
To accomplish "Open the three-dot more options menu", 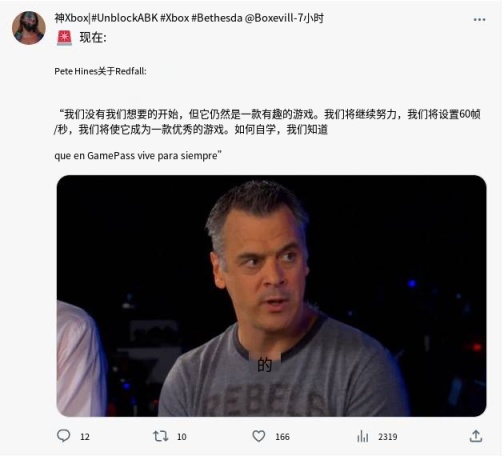I will [479, 20].
